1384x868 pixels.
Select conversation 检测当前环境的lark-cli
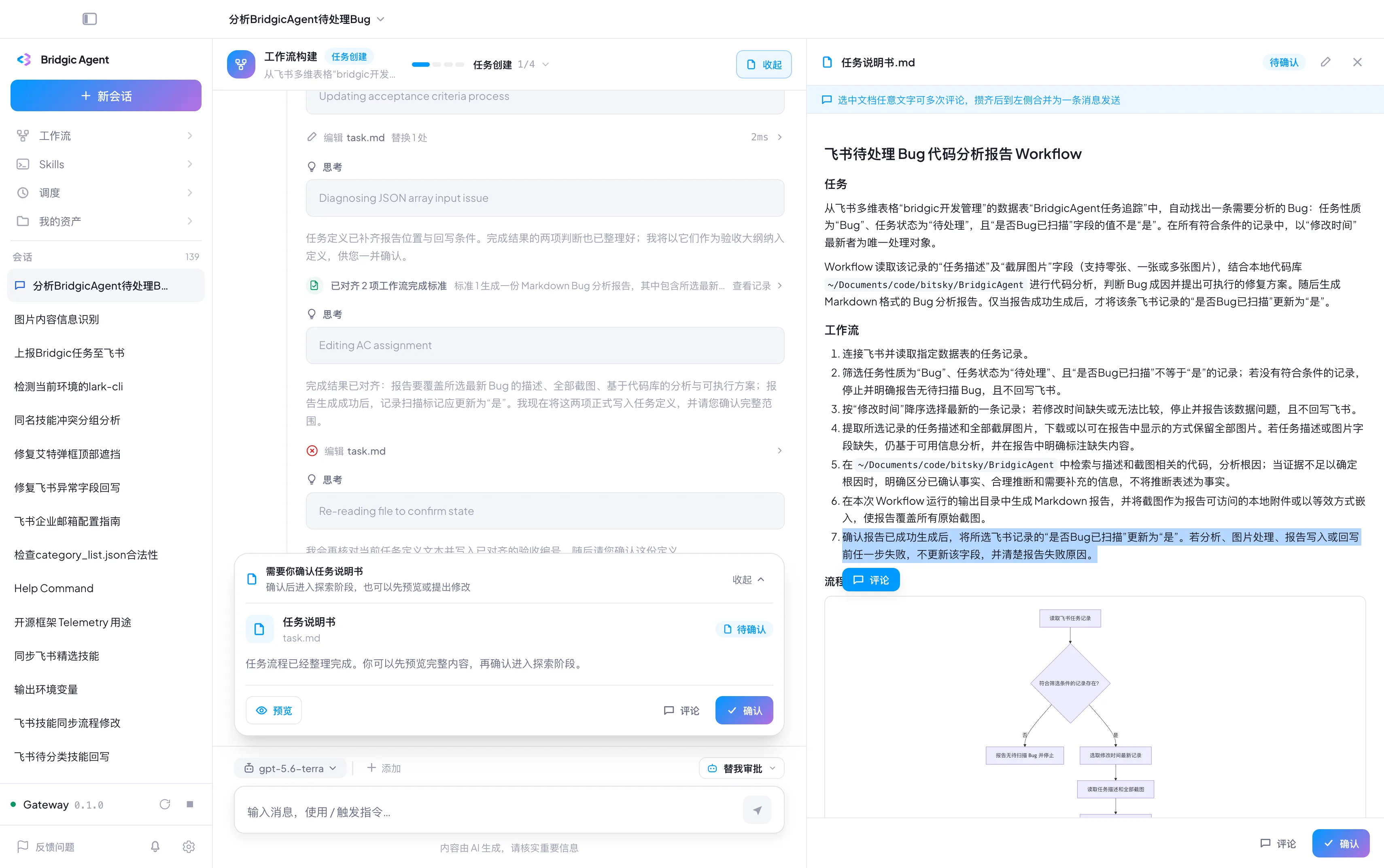point(106,386)
